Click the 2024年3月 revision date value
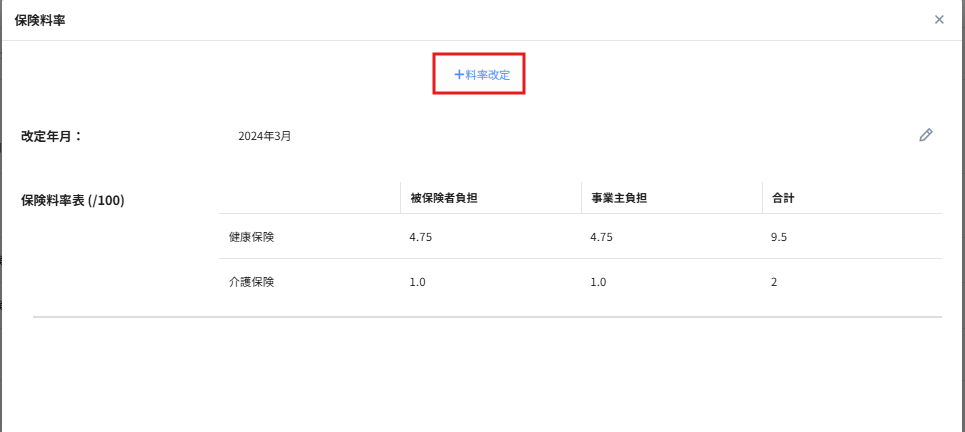The image size is (965, 432). [x=265, y=136]
